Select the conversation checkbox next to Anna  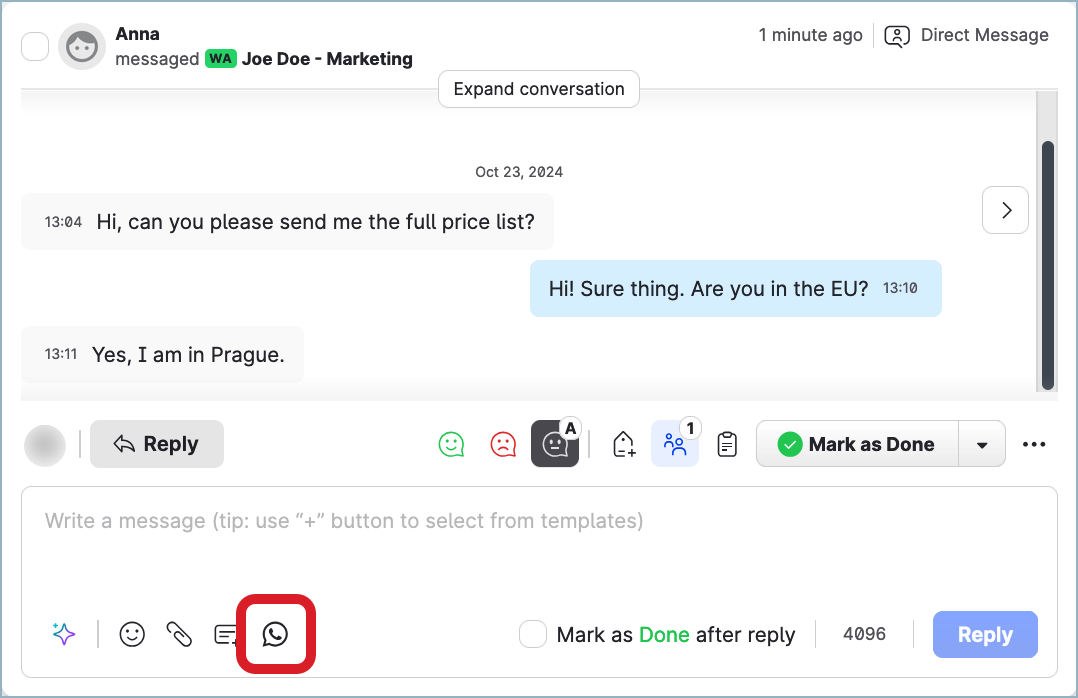pyautogui.click(x=35, y=46)
